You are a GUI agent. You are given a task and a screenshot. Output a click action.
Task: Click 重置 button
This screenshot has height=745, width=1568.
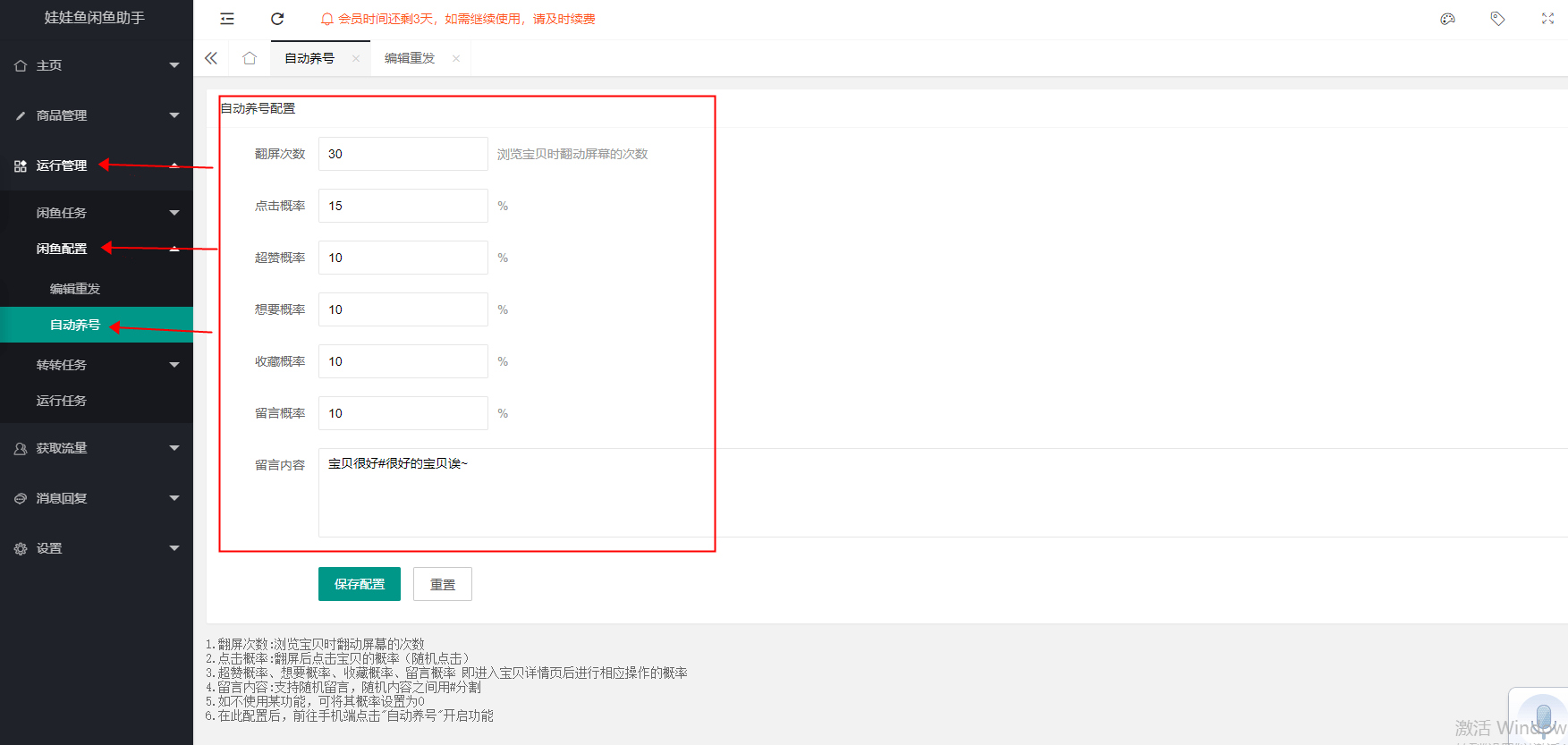point(443,584)
